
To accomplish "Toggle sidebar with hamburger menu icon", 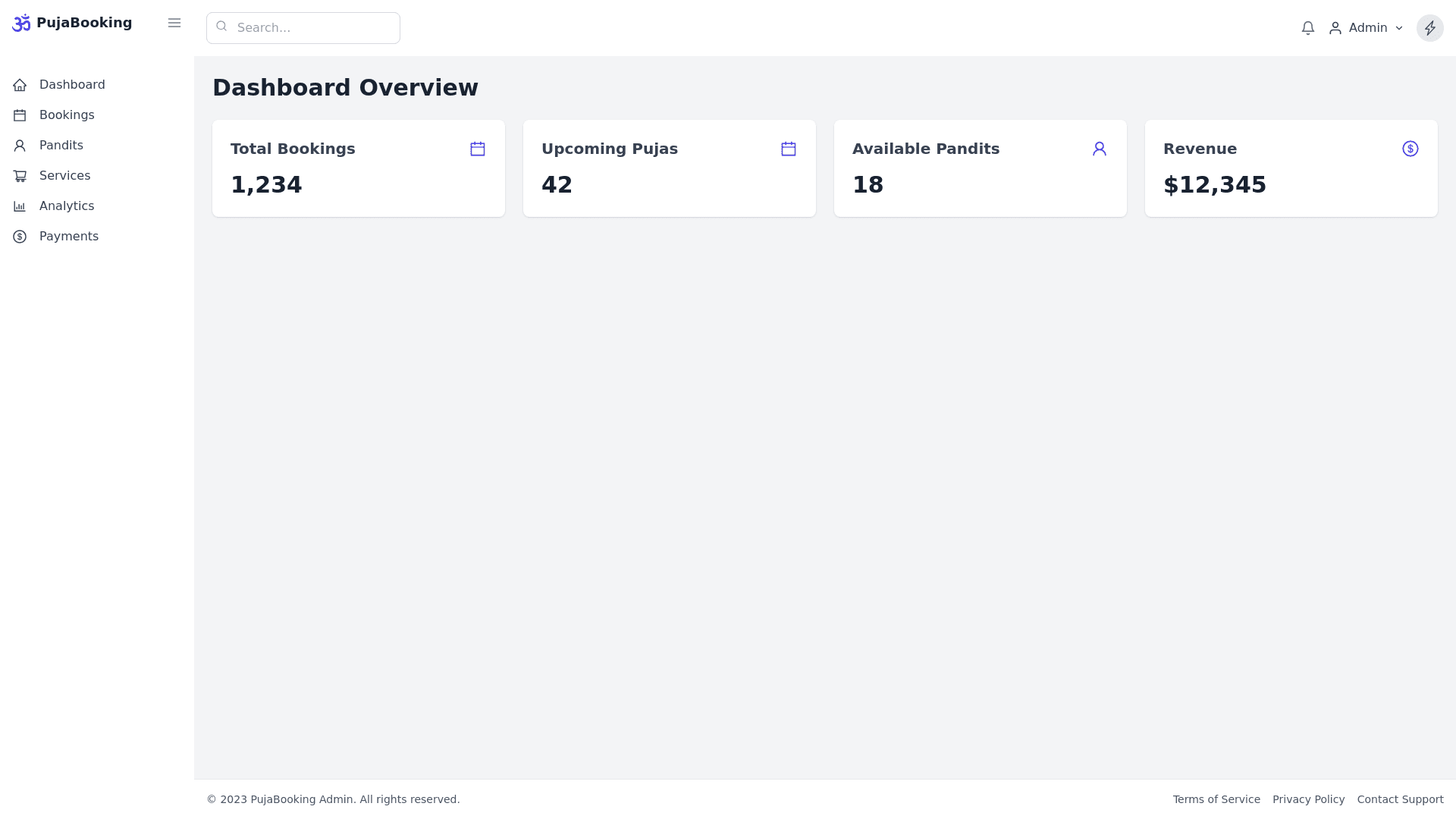I will pos(174,23).
